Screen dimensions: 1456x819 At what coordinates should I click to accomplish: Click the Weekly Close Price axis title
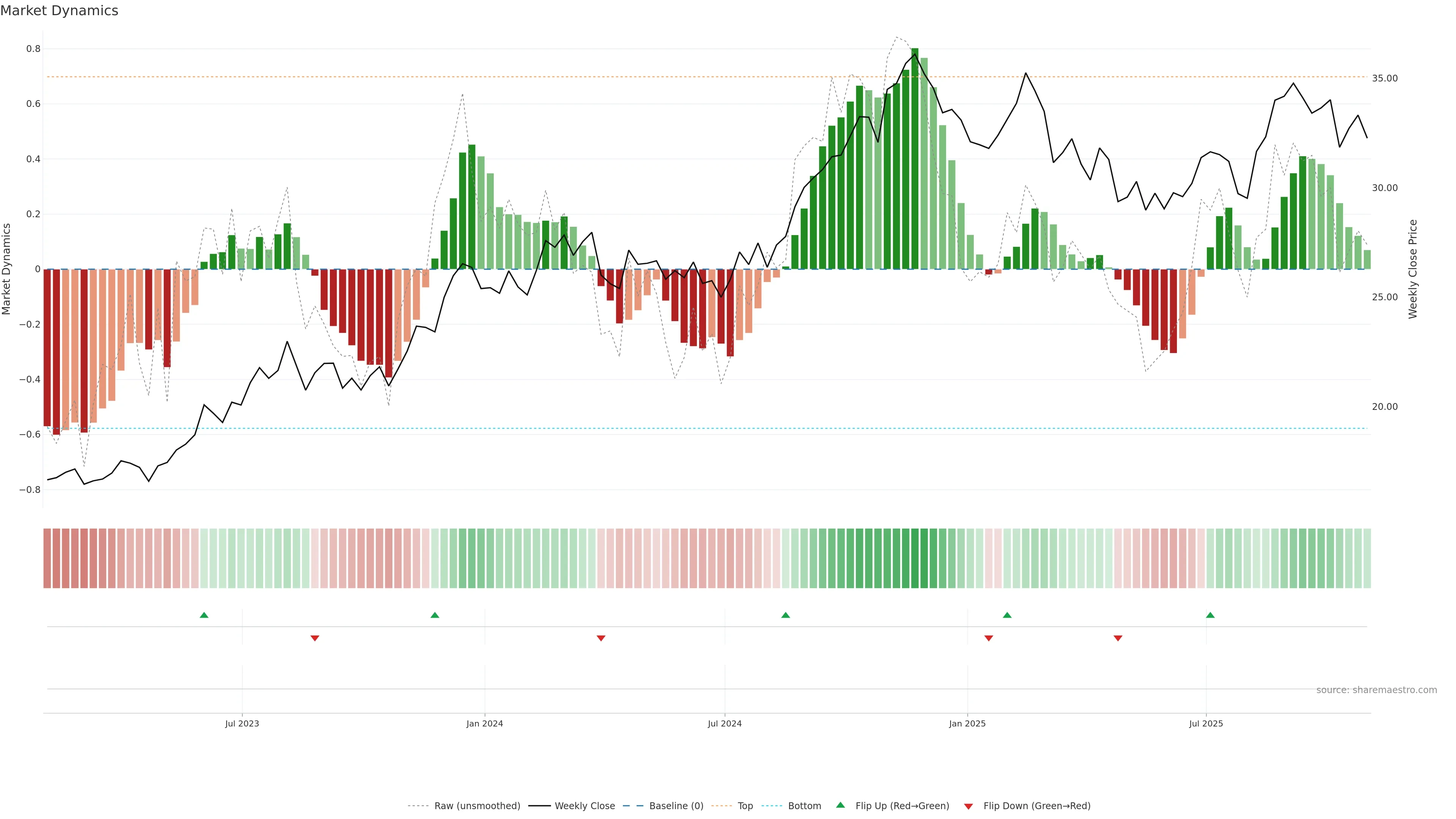point(1413,269)
